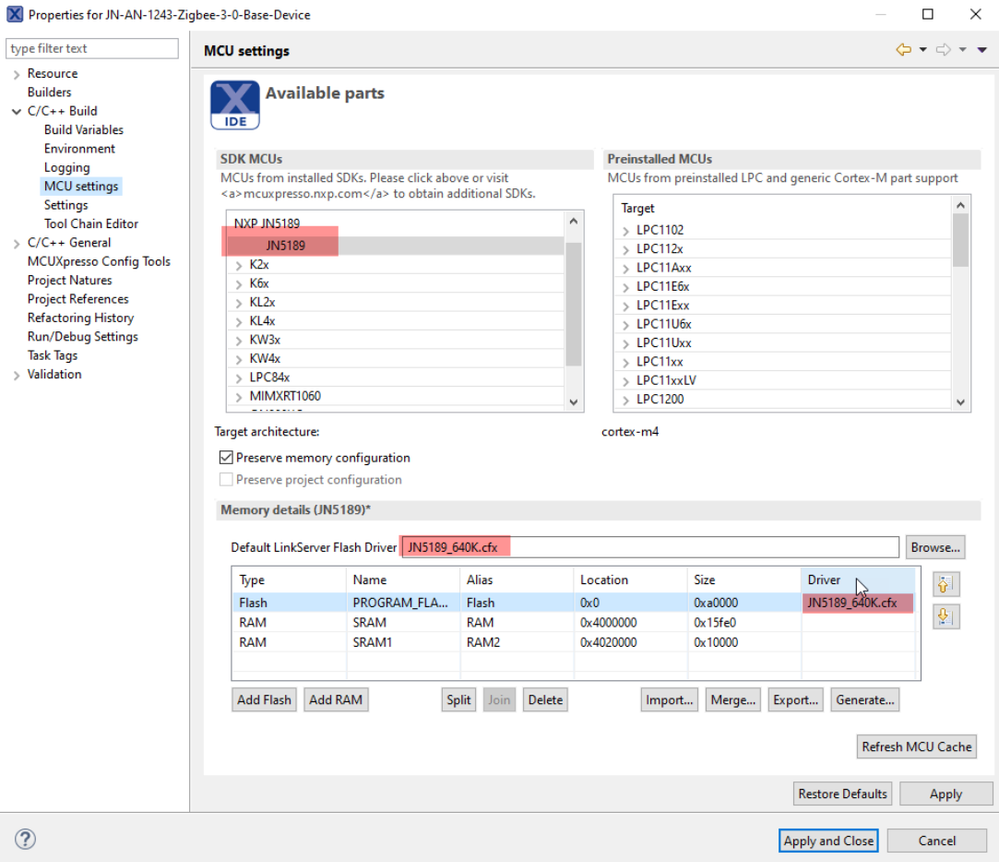Click the SDK MCUs list scrollbar thumb
The height and width of the screenshot is (862, 999).
click(x=573, y=304)
